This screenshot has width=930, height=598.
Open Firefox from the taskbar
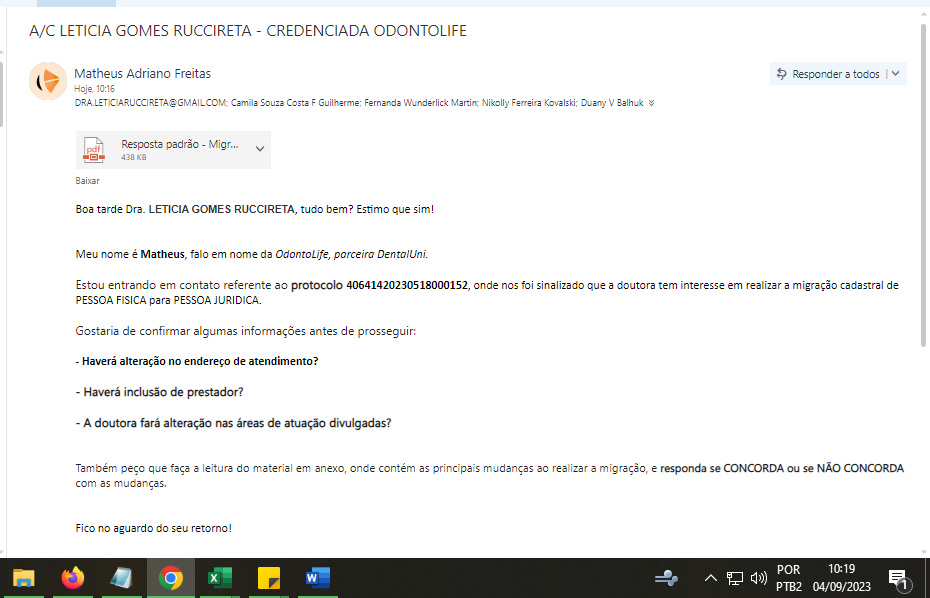pos(73,578)
